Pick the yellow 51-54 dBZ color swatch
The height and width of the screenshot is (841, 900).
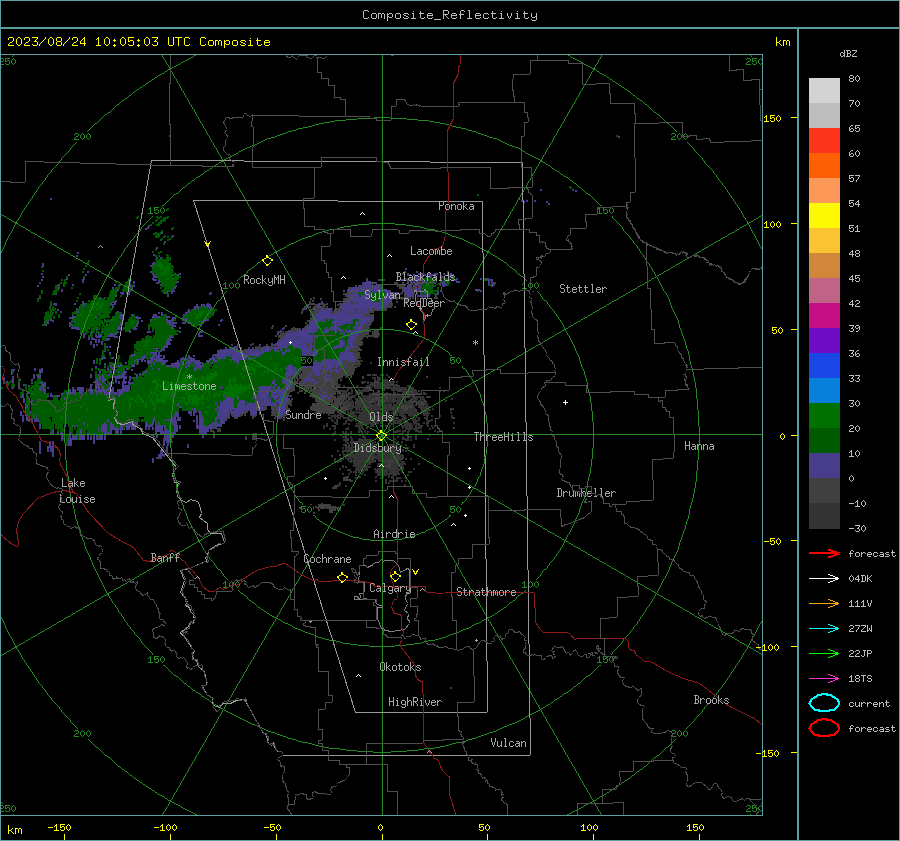pos(824,215)
